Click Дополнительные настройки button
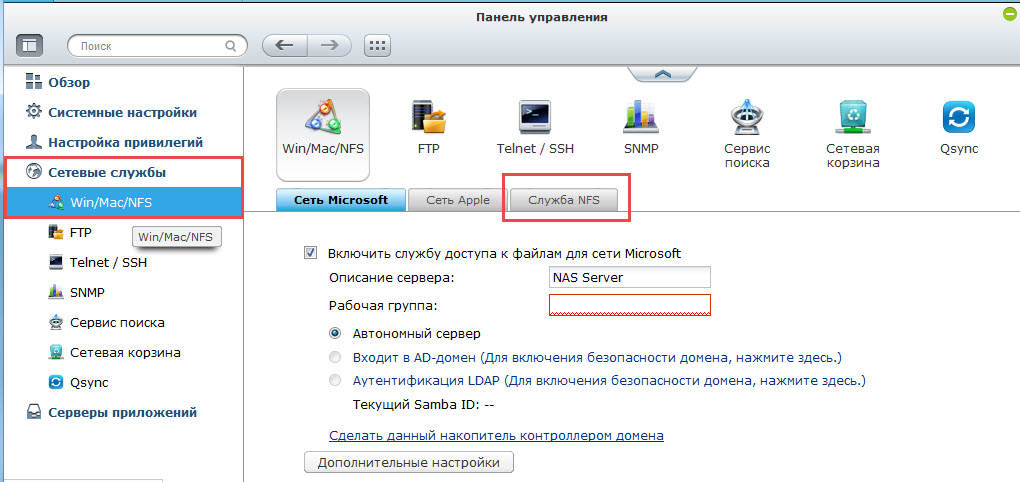This screenshot has width=1020, height=482. 409,462
